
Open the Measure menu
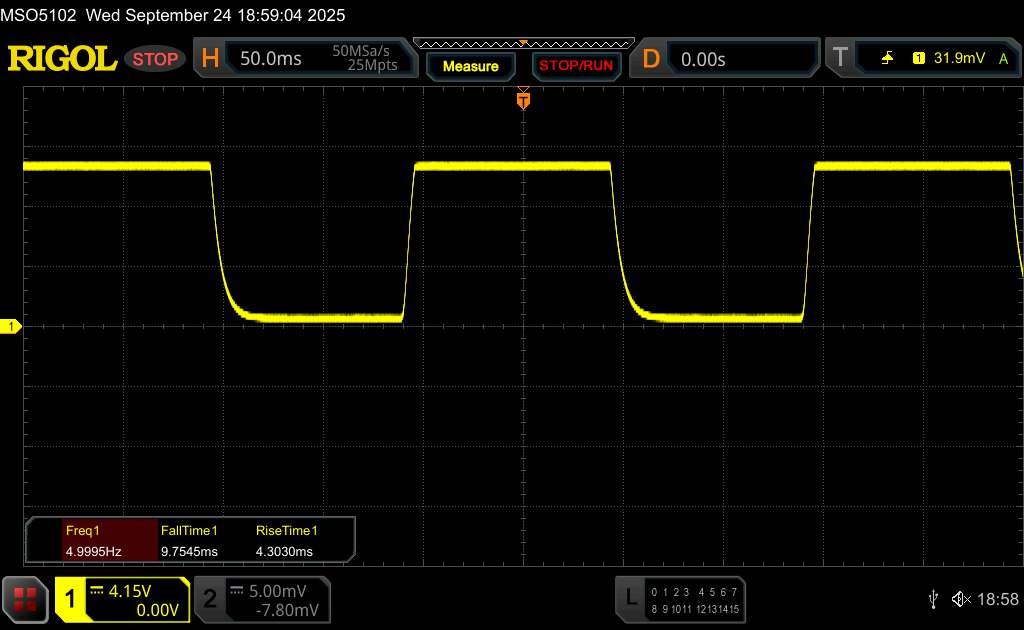coord(470,66)
